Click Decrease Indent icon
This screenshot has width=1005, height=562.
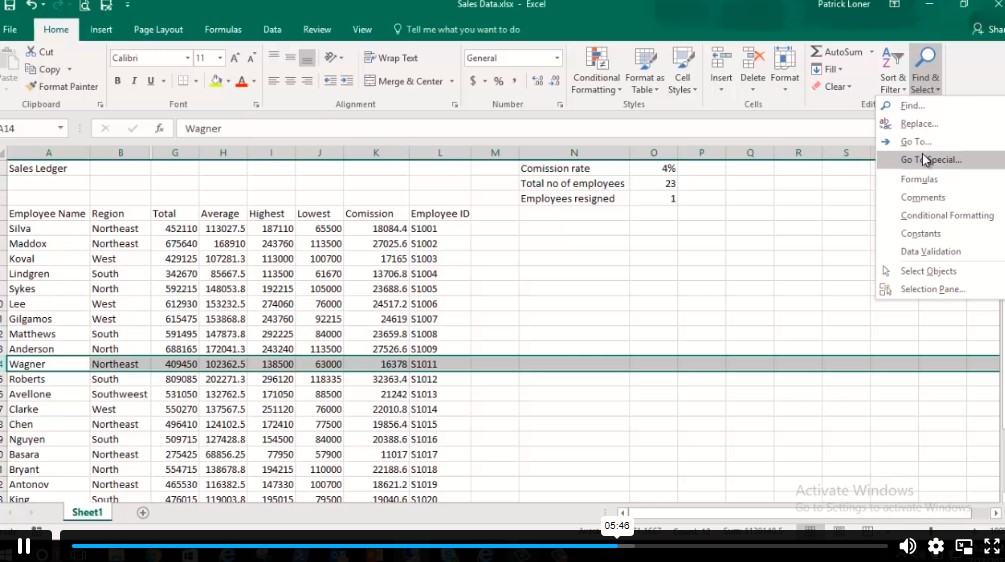(x=330, y=81)
